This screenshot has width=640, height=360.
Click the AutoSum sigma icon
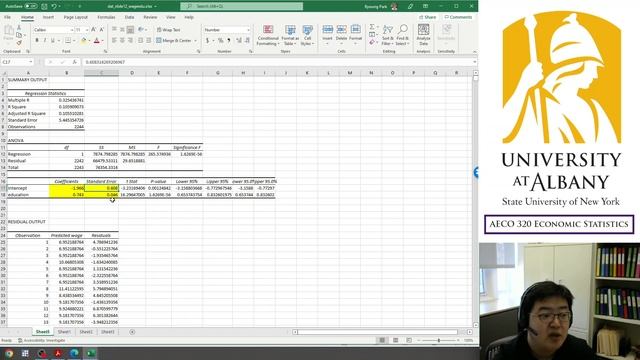[x=372, y=27]
